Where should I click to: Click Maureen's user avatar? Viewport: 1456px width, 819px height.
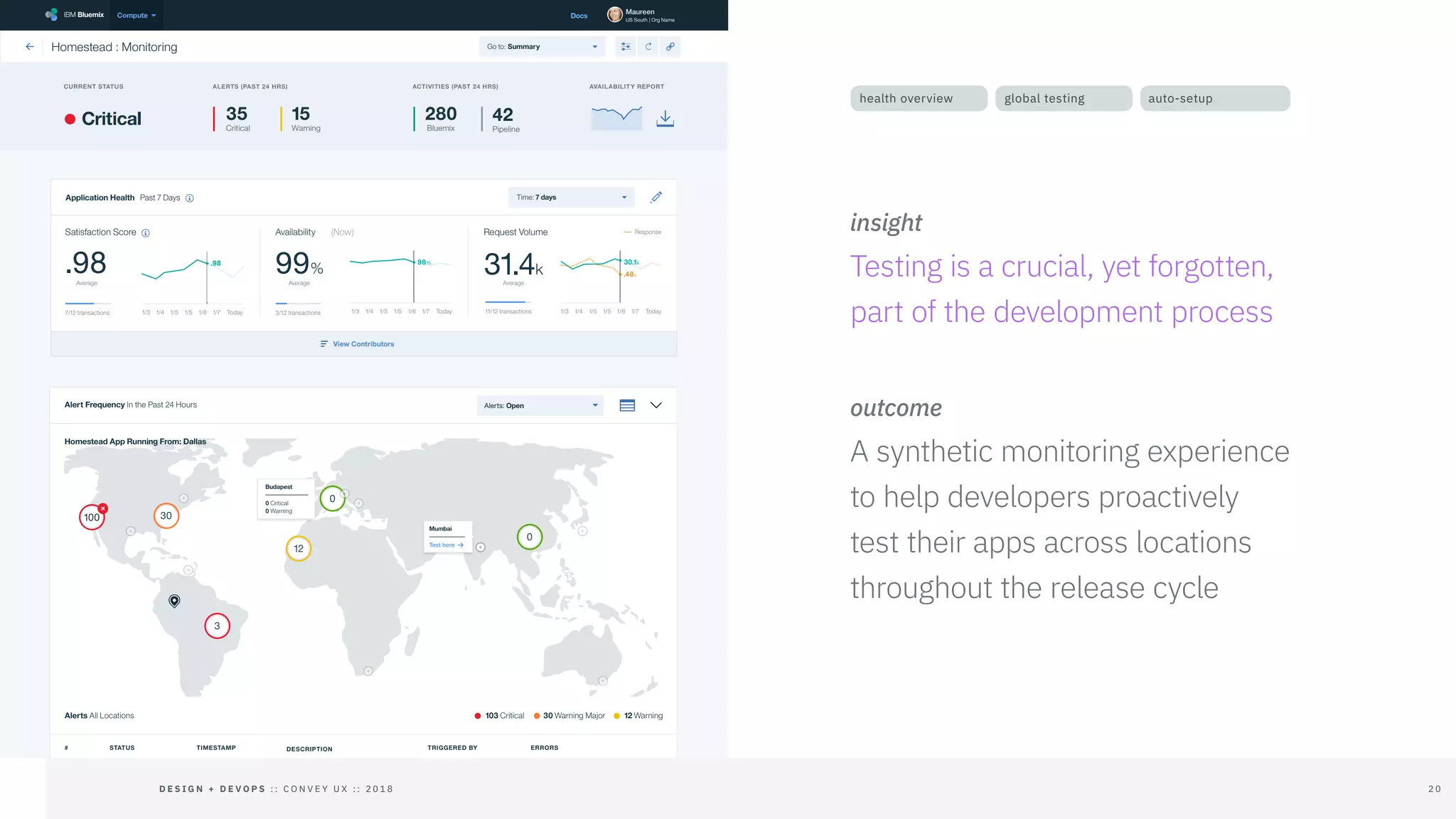pos(615,15)
